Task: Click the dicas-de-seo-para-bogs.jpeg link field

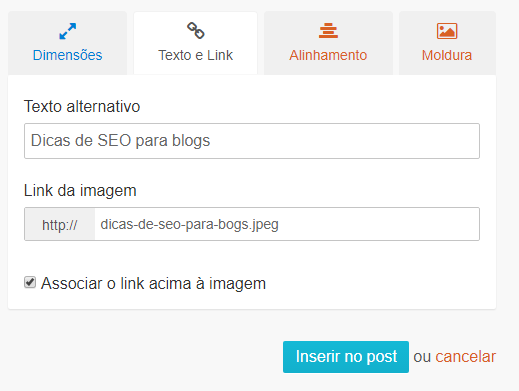Action: point(287,224)
